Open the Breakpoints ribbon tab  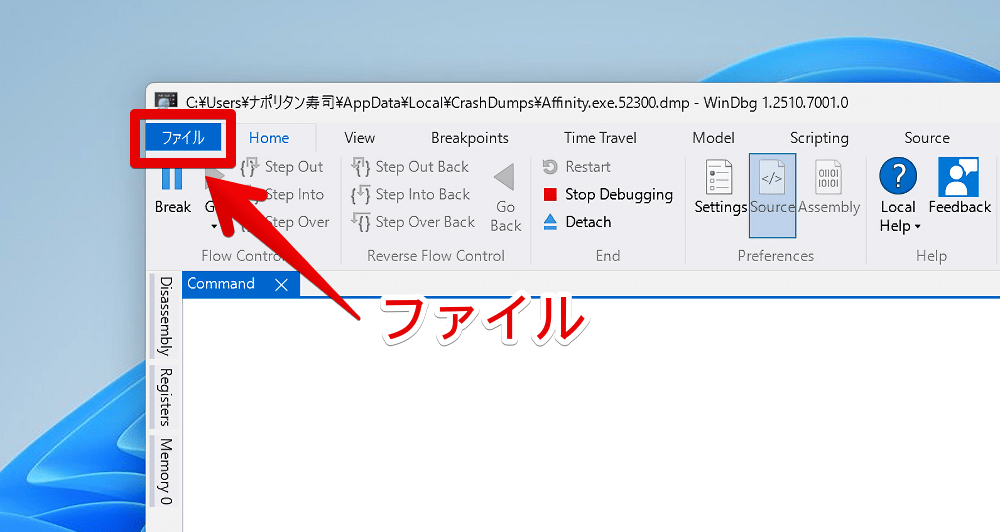pyautogui.click(x=469, y=138)
